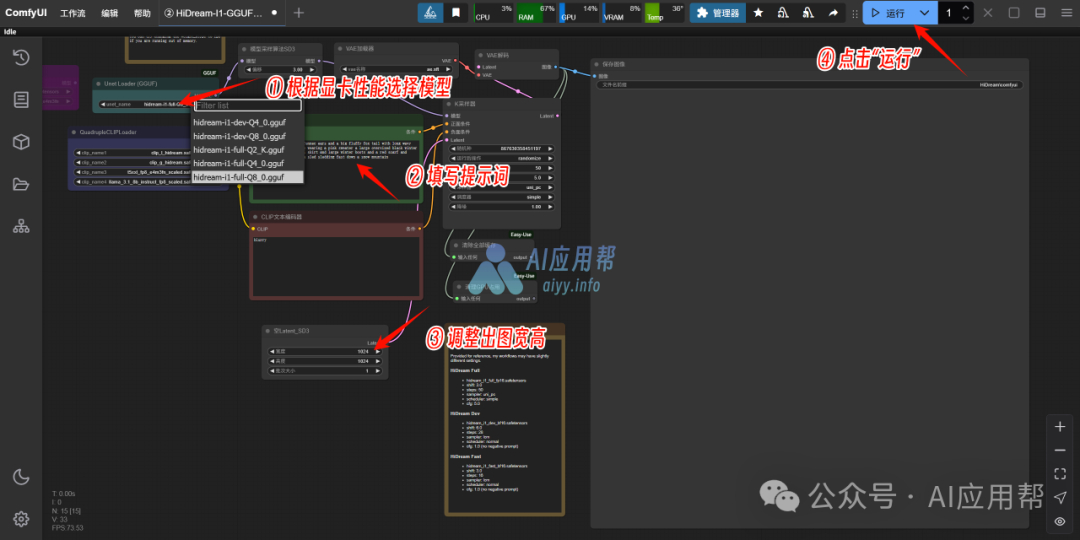Click the boat logo icon in top toolbar
Viewport: 1080px width, 540px height.
tap(430, 12)
